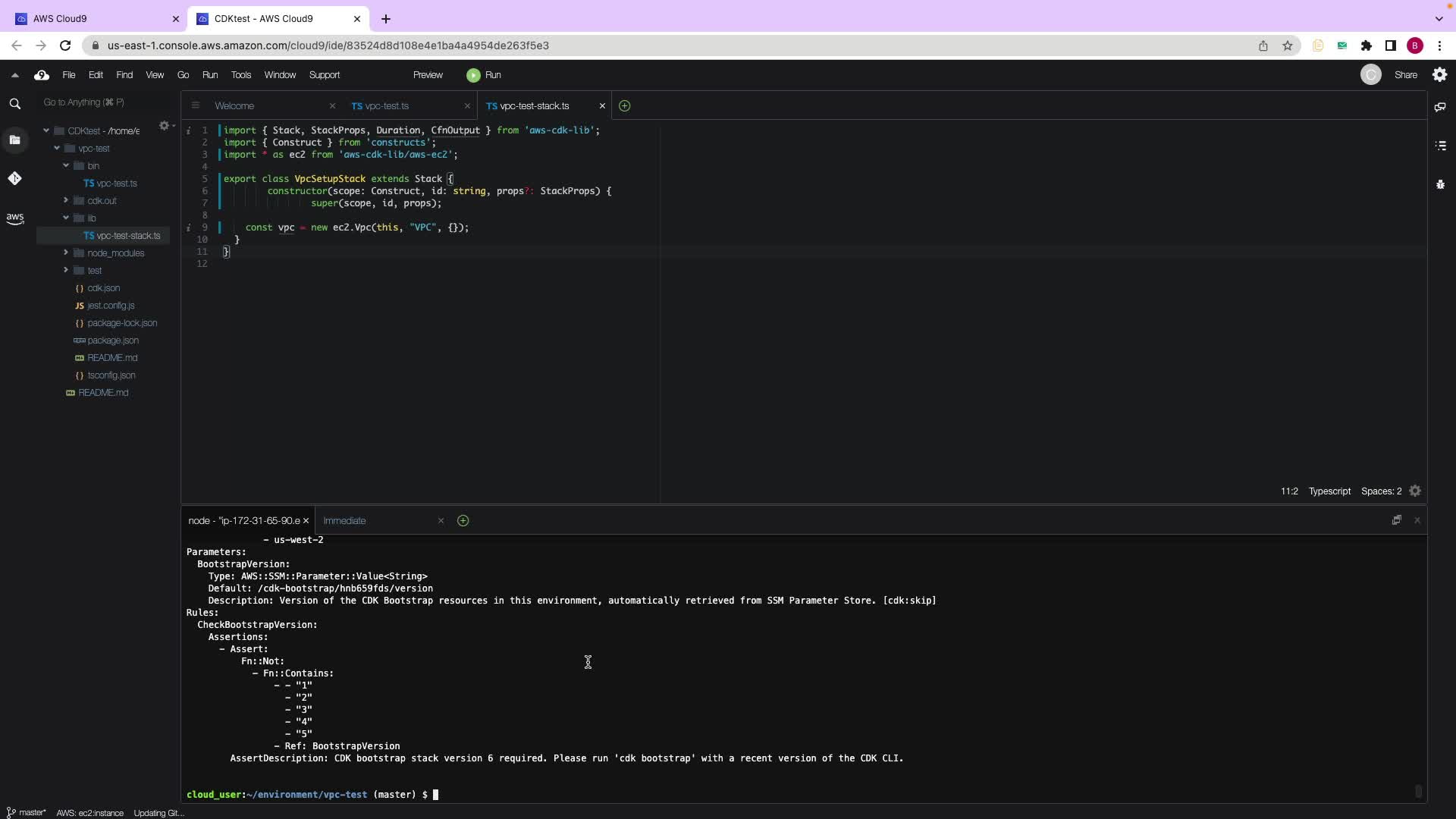
Task: Open the Collaborate panel icon
Action: click(1440, 107)
